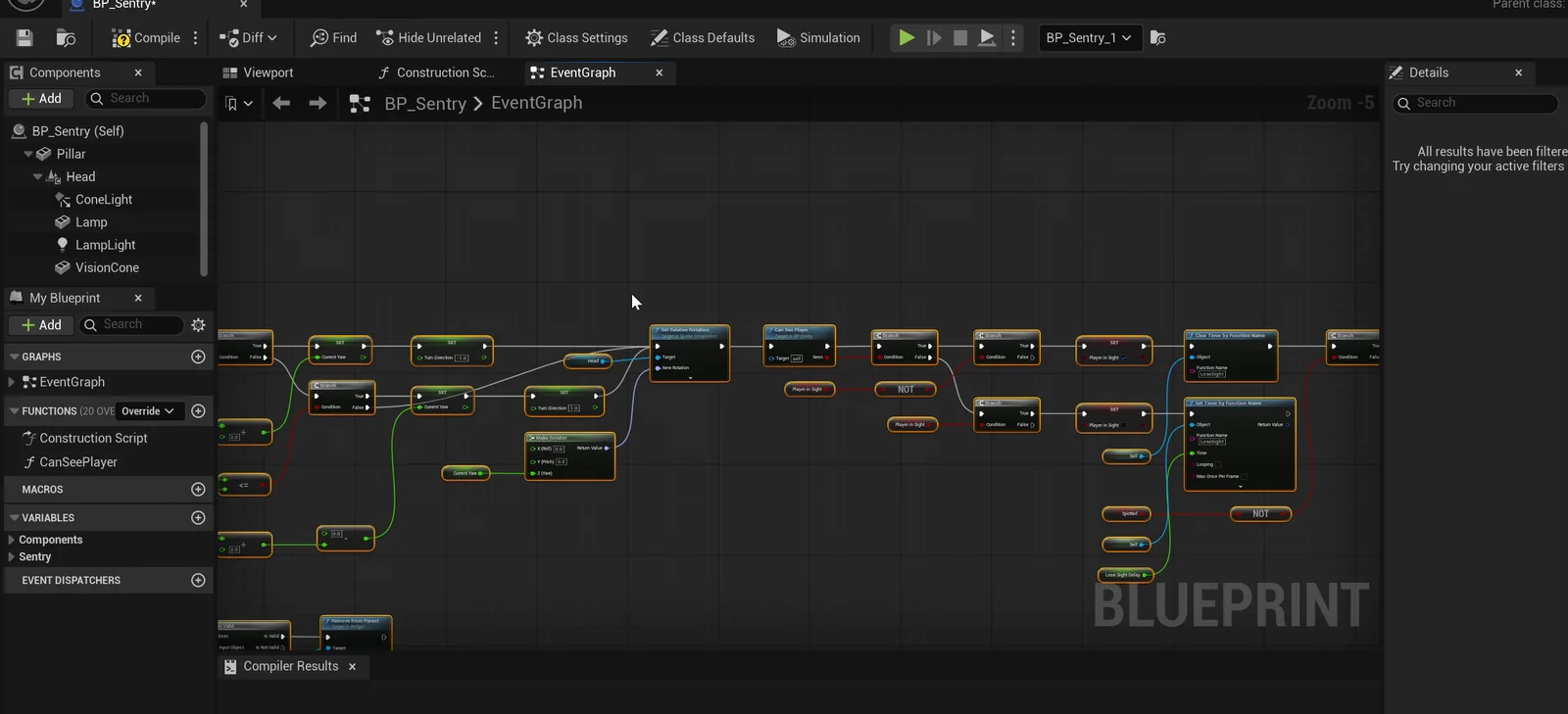Start Play in editor
The width and height of the screenshot is (1568, 714).
pyautogui.click(x=906, y=38)
